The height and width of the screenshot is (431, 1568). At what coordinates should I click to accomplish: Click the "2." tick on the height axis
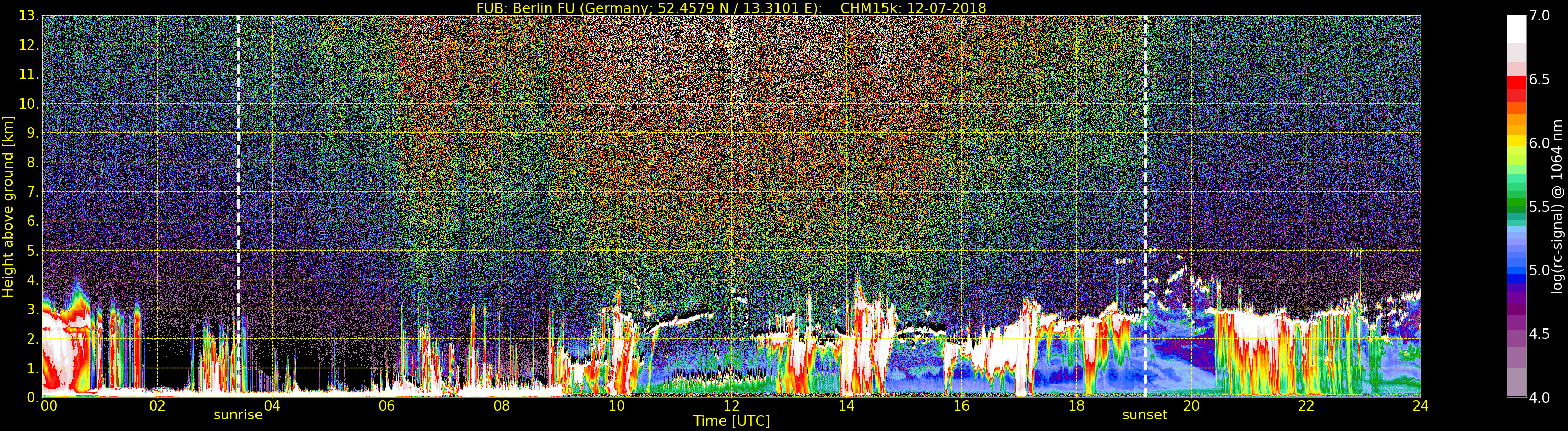[33, 339]
